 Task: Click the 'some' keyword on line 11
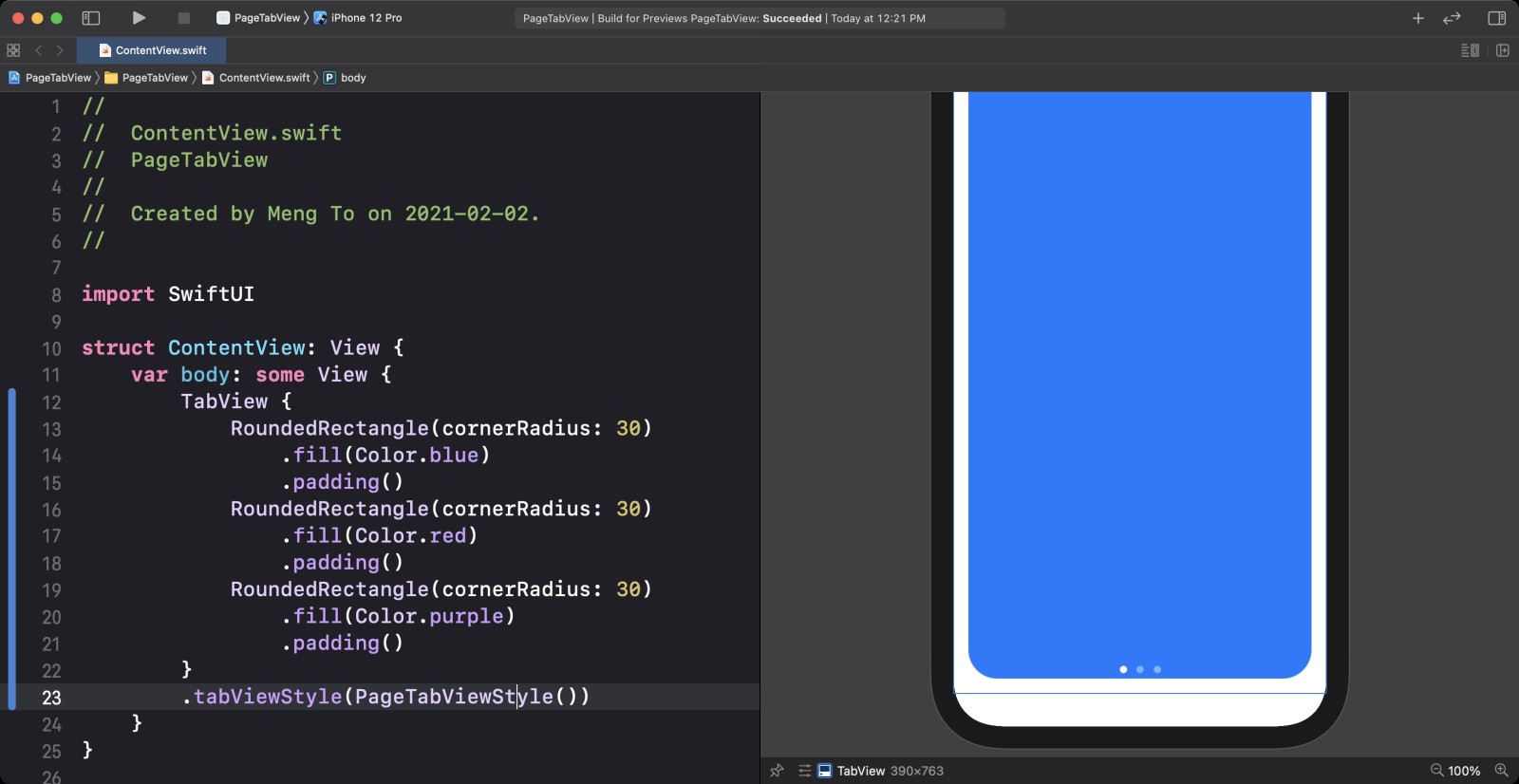[280, 375]
